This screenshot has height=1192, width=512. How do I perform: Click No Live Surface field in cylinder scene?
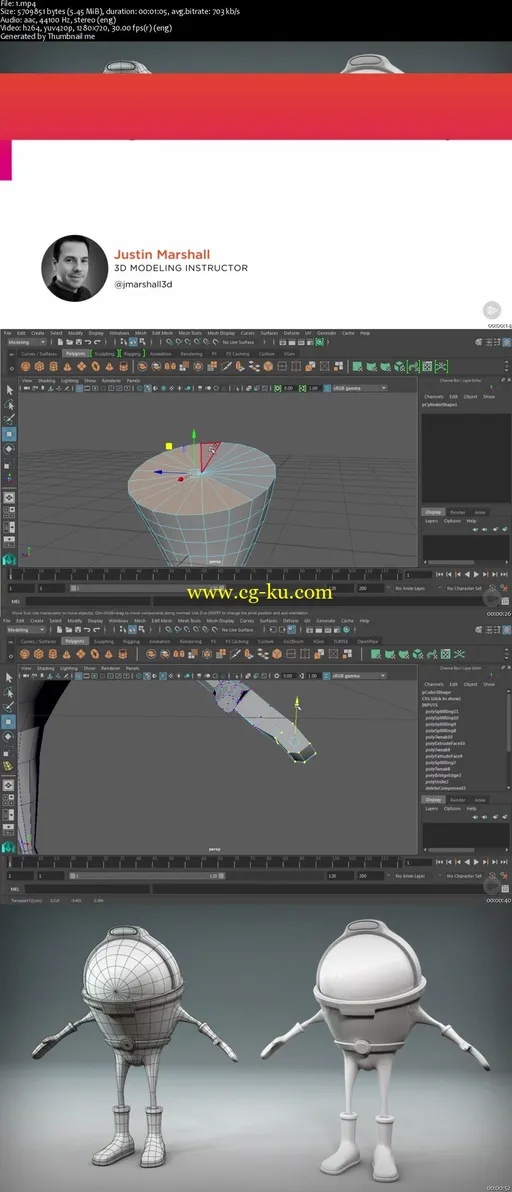pos(238,342)
